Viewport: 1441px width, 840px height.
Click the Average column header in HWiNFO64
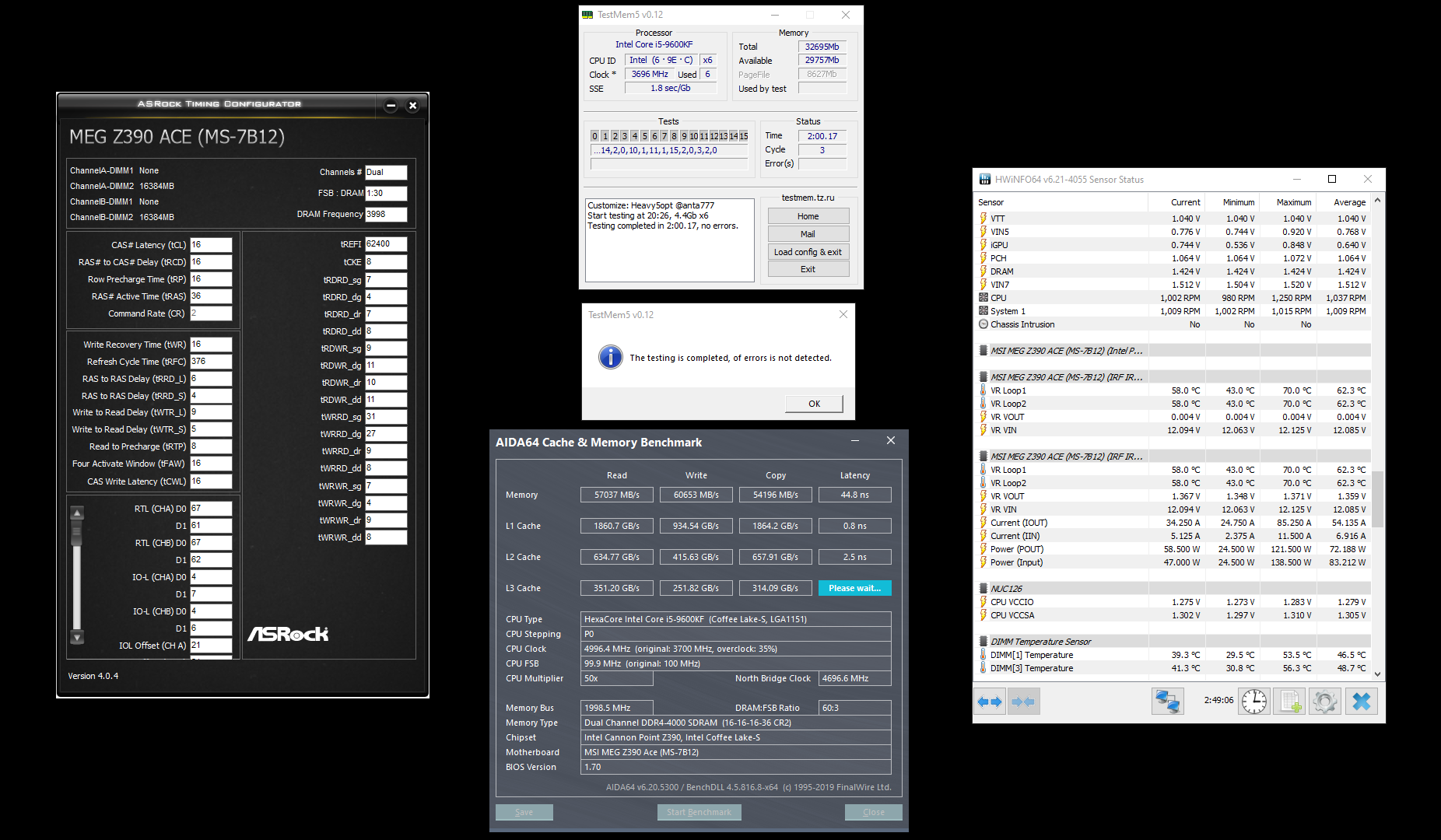(1350, 202)
